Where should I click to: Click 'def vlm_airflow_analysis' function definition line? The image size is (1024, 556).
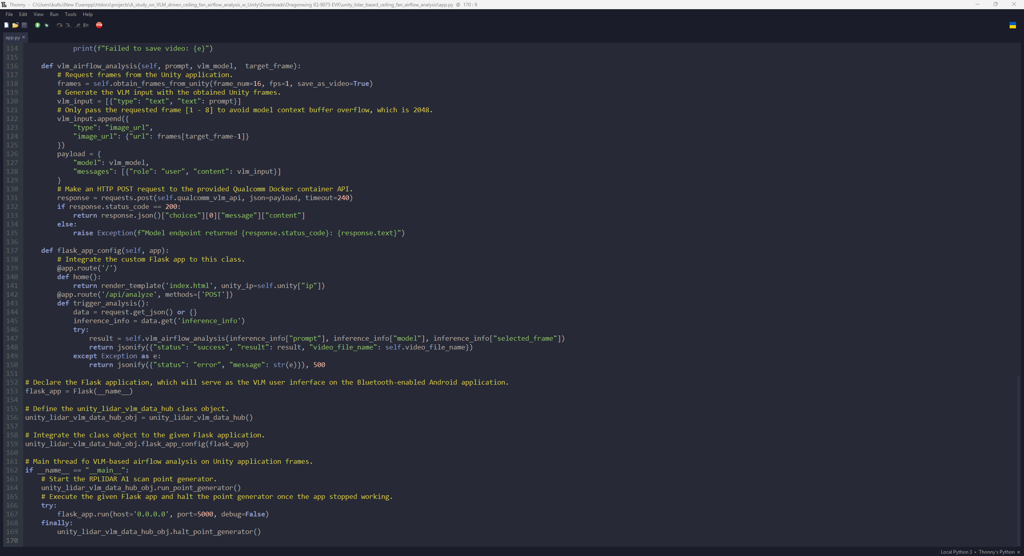(170, 66)
